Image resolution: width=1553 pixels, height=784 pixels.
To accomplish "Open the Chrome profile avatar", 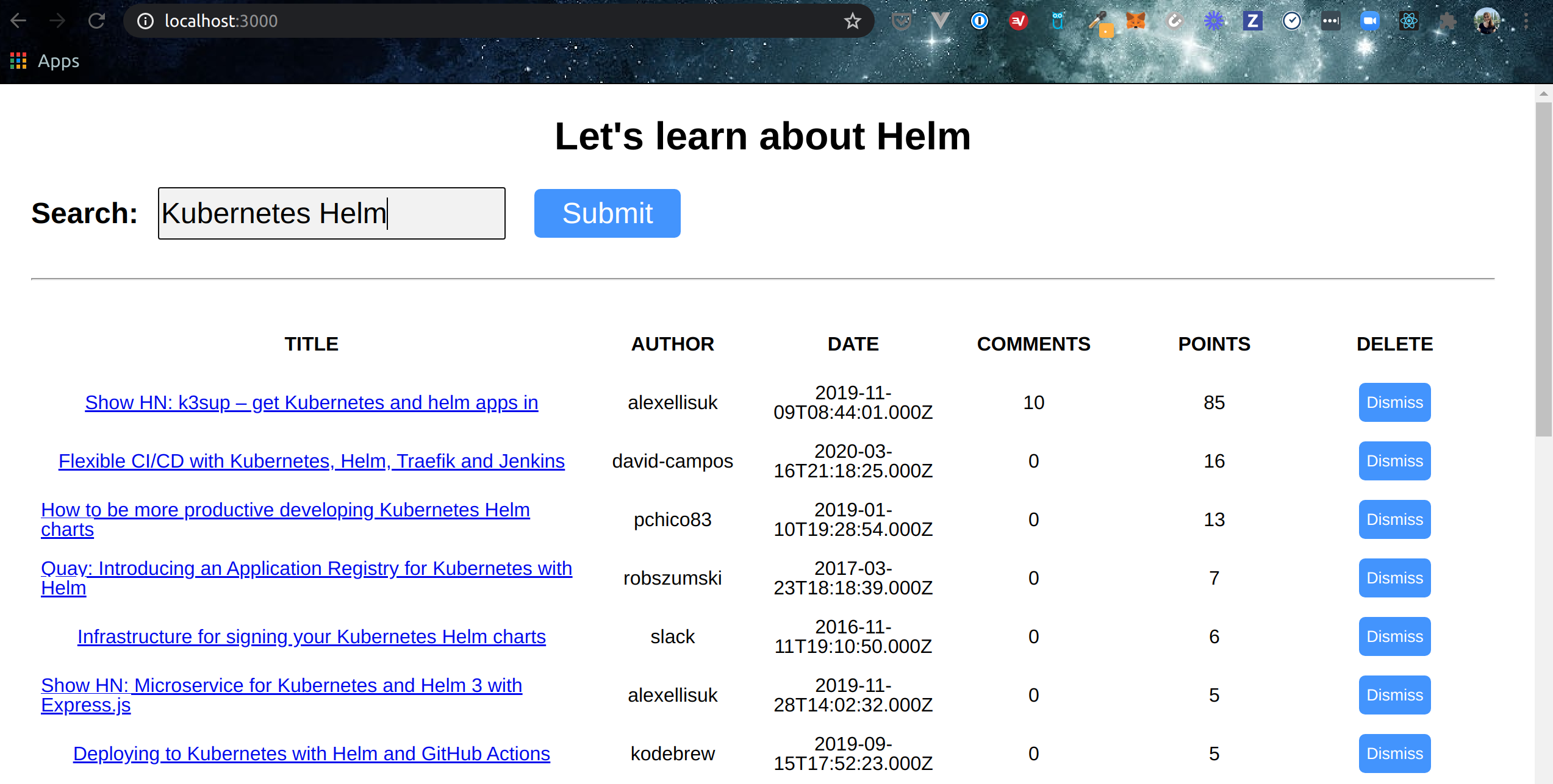I will click(1487, 21).
